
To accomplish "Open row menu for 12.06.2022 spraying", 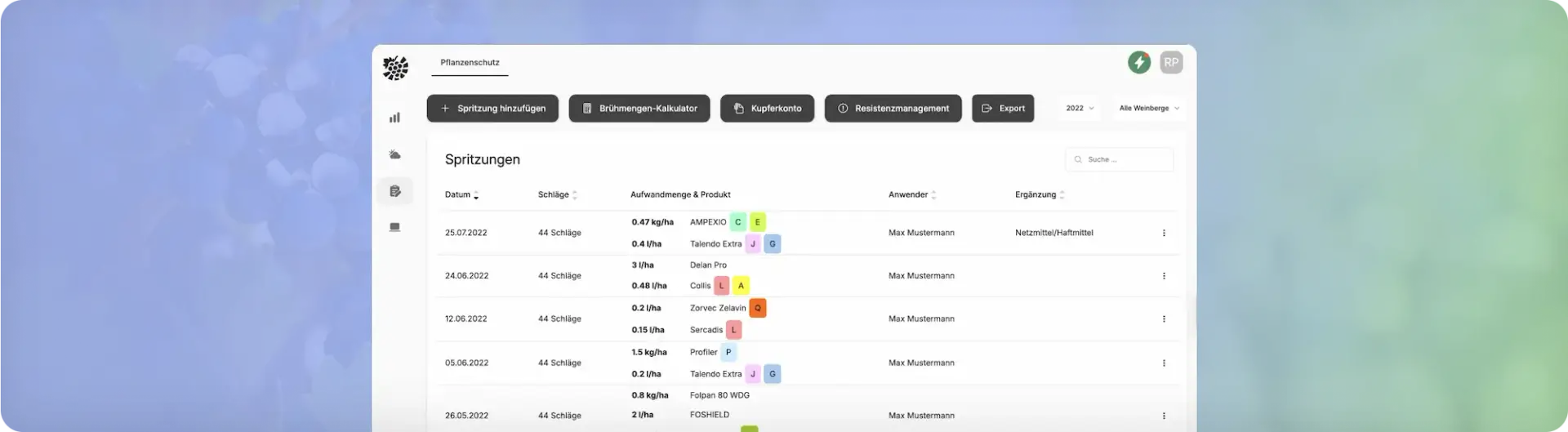I will (x=1164, y=319).
